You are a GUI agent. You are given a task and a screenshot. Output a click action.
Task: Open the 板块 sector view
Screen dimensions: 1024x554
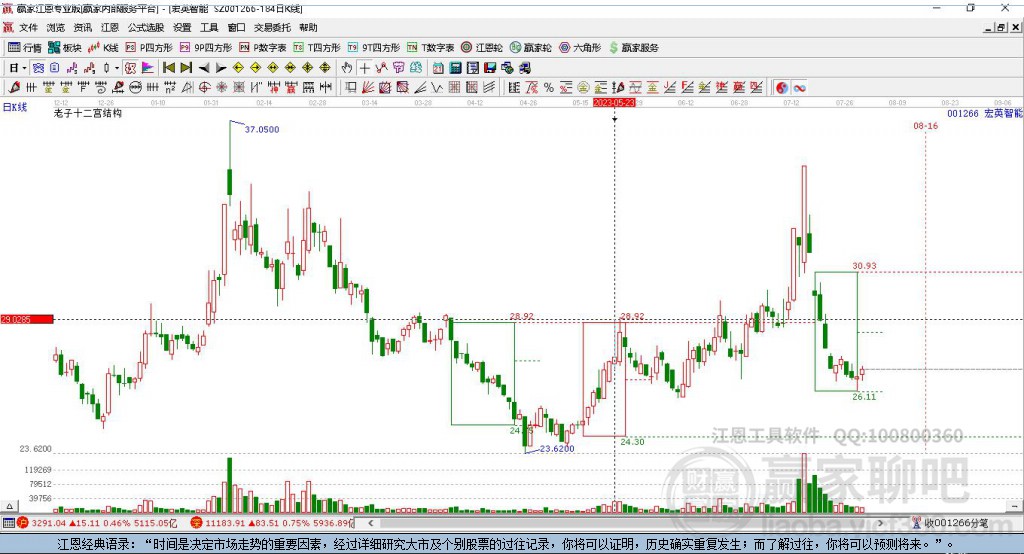coord(65,48)
